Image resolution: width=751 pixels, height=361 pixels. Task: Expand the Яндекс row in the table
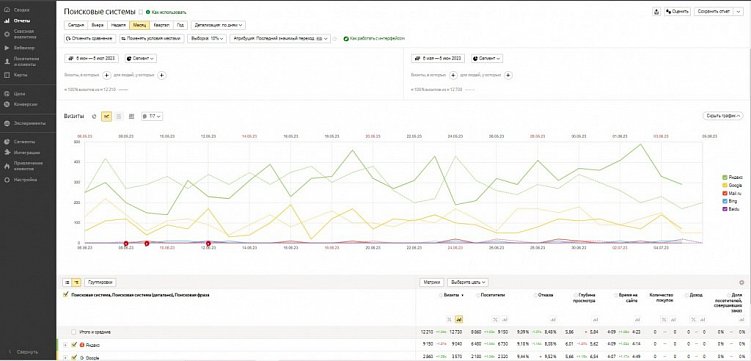point(66,345)
